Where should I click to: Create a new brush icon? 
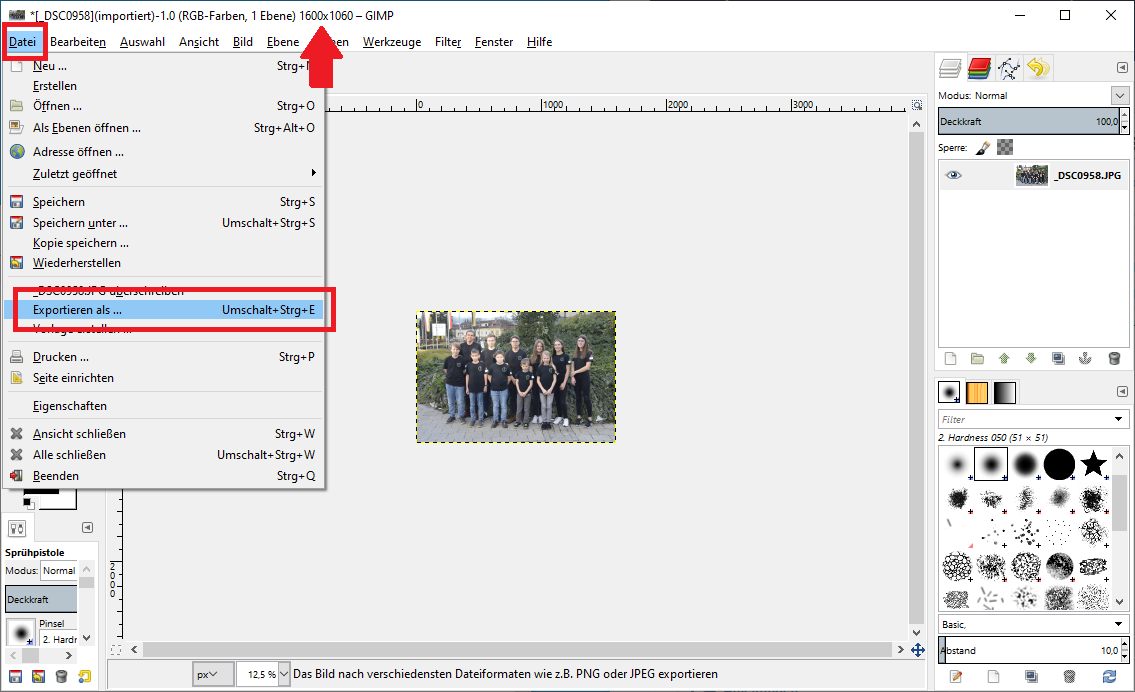coord(993,677)
